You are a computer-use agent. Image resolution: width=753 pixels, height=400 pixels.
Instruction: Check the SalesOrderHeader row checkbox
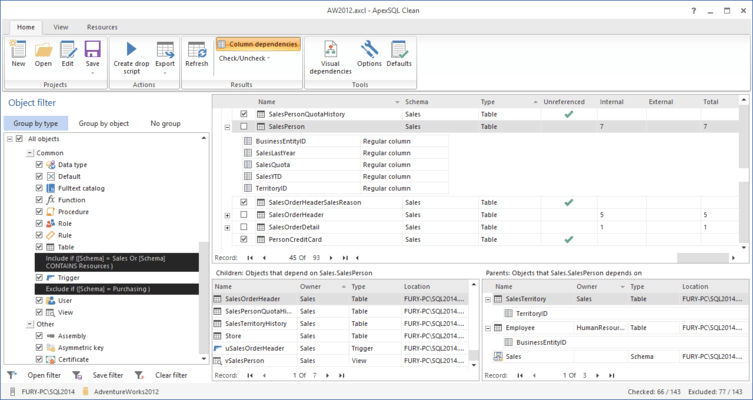click(244, 215)
